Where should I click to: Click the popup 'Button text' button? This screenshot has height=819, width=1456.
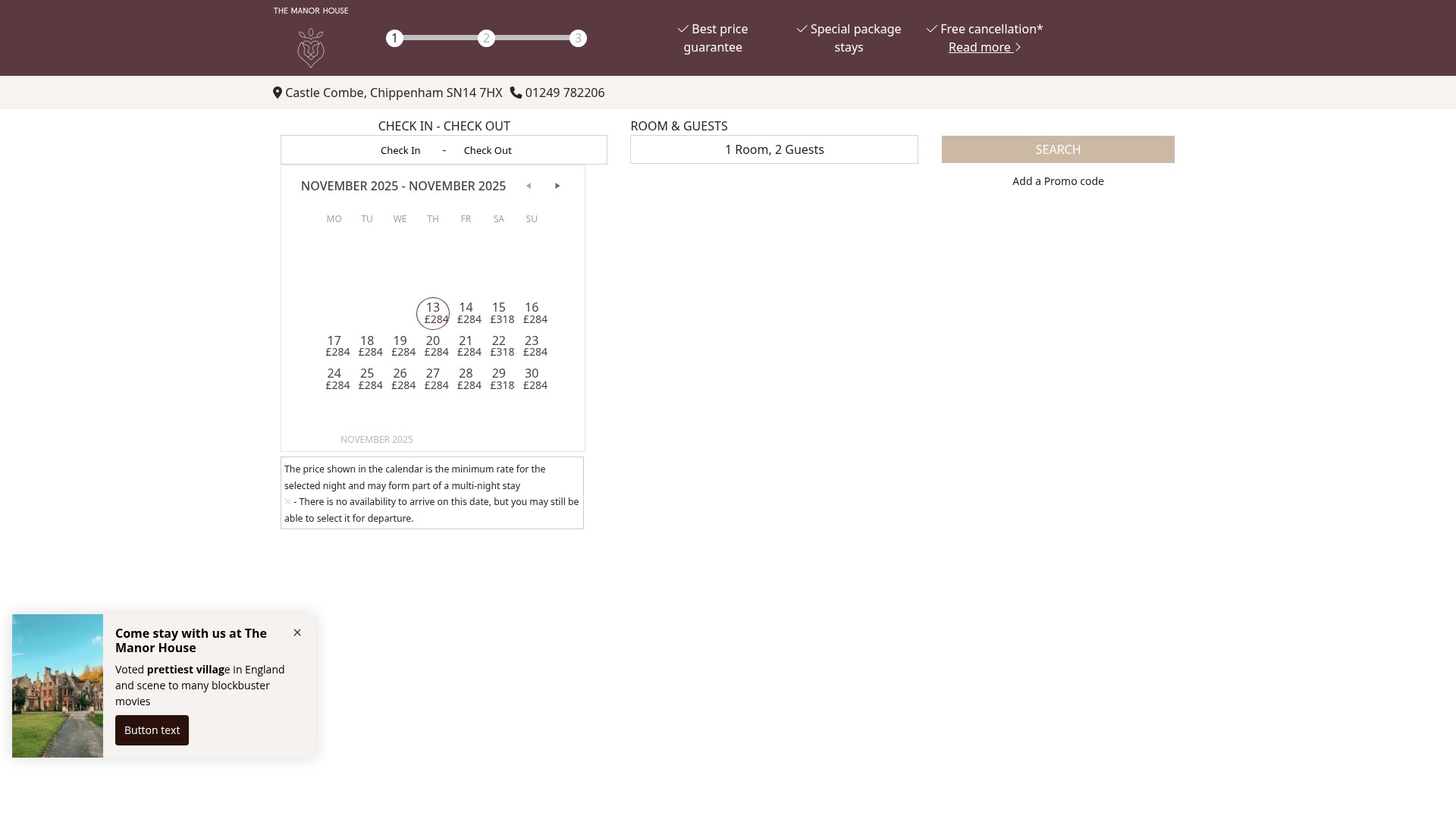pos(152,730)
